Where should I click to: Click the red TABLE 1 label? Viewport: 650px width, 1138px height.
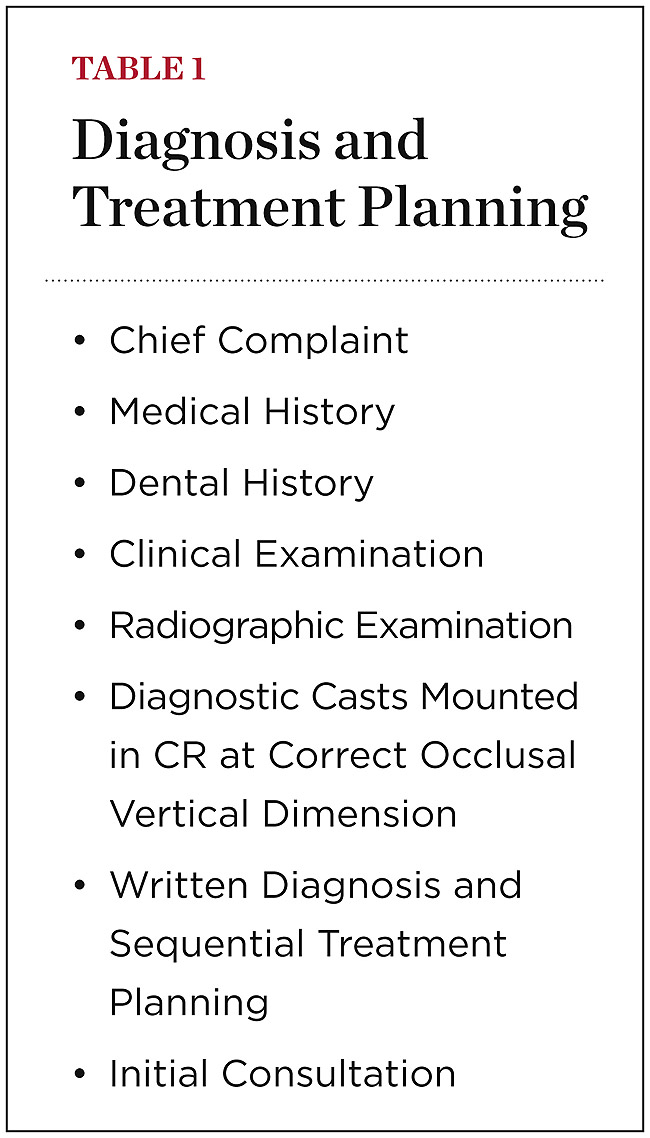pos(139,69)
